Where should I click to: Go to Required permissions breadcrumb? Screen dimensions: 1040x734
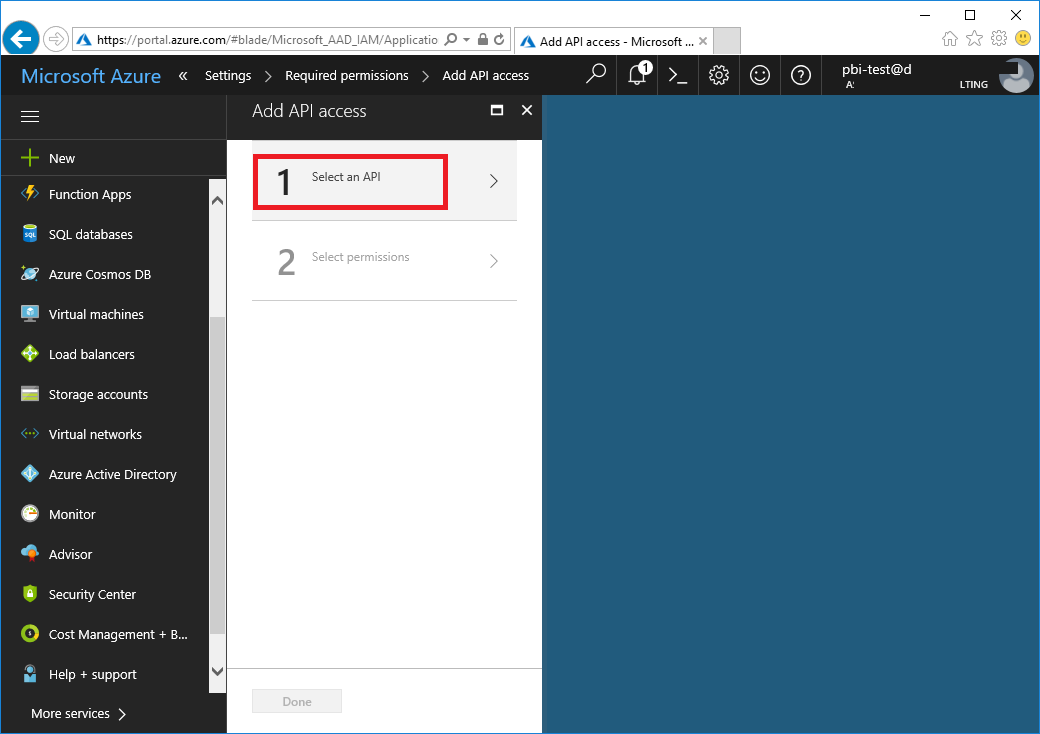click(347, 76)
